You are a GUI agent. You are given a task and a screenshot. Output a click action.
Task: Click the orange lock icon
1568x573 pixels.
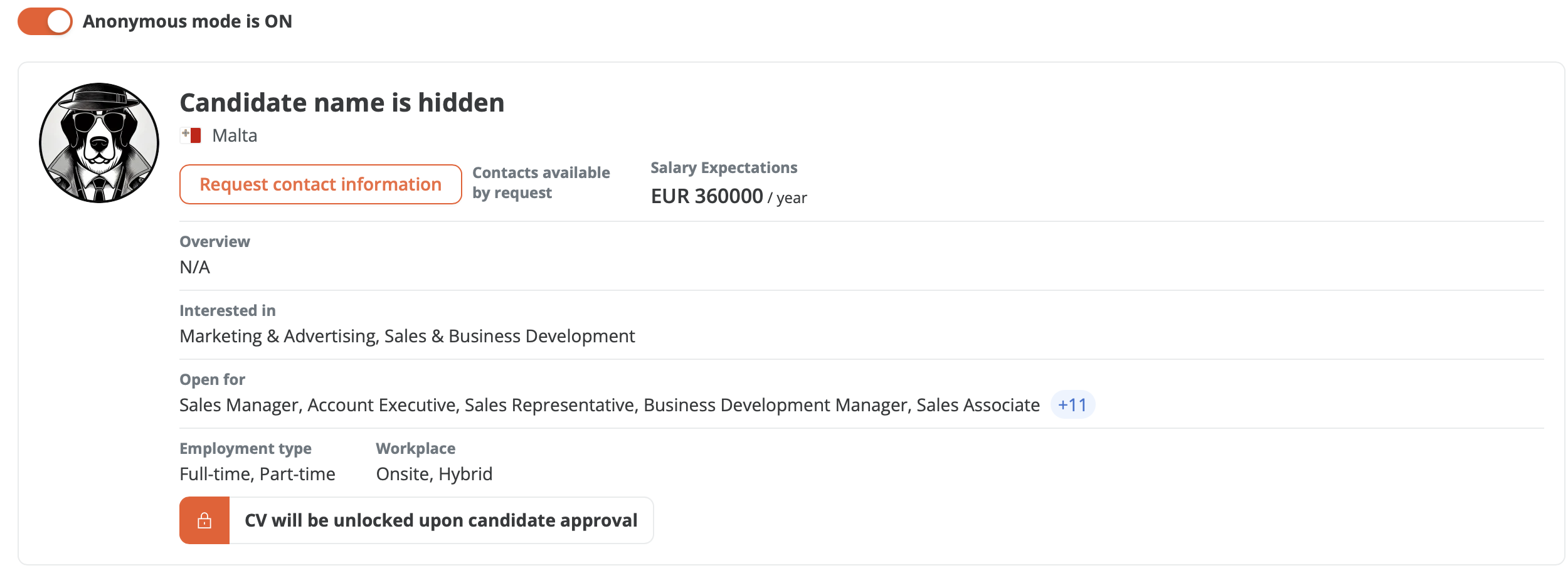pyautogui.click(x=204, y=520)
